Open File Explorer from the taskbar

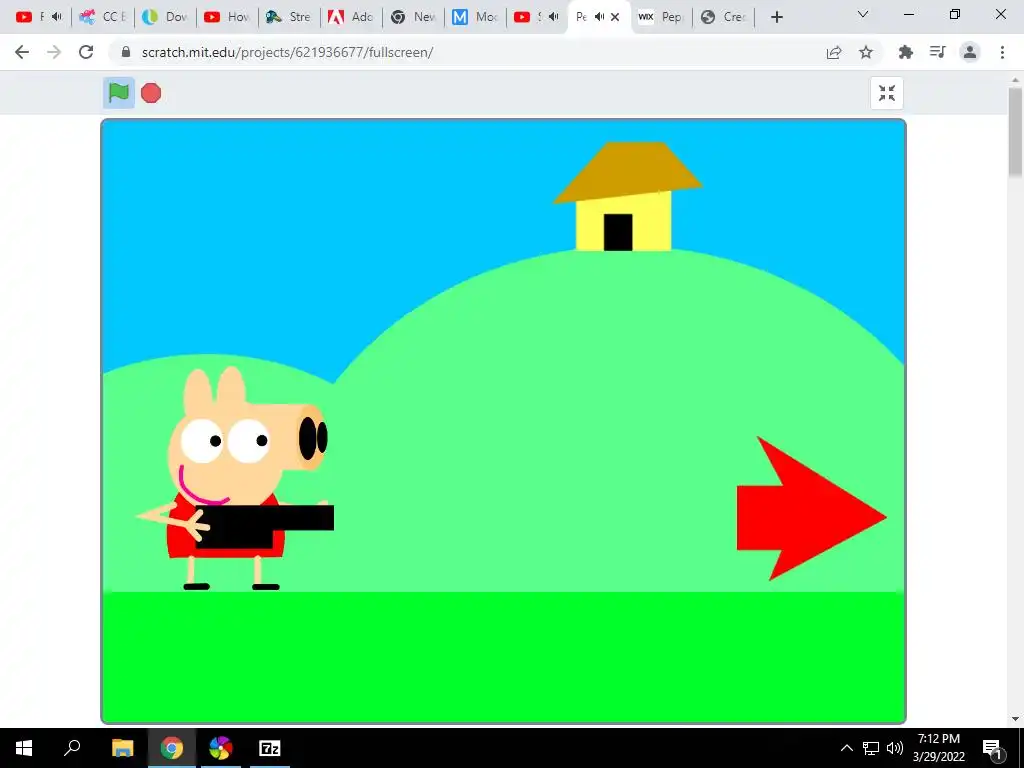pyautogui.click(x=122, y=748)
